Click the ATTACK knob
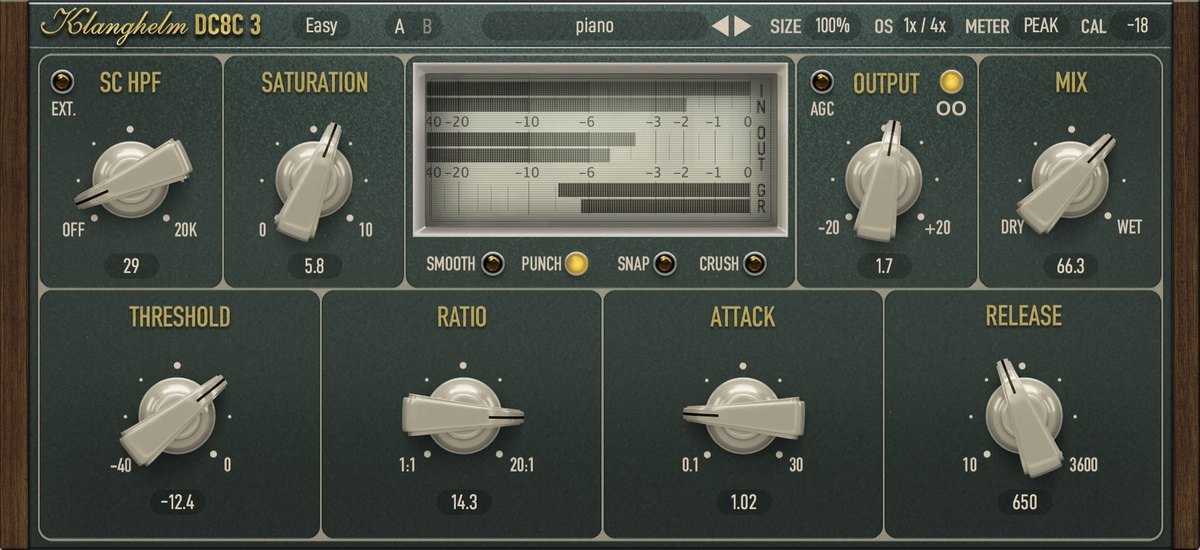Viewport: 1200px width, 550px height. pos(743,415)
